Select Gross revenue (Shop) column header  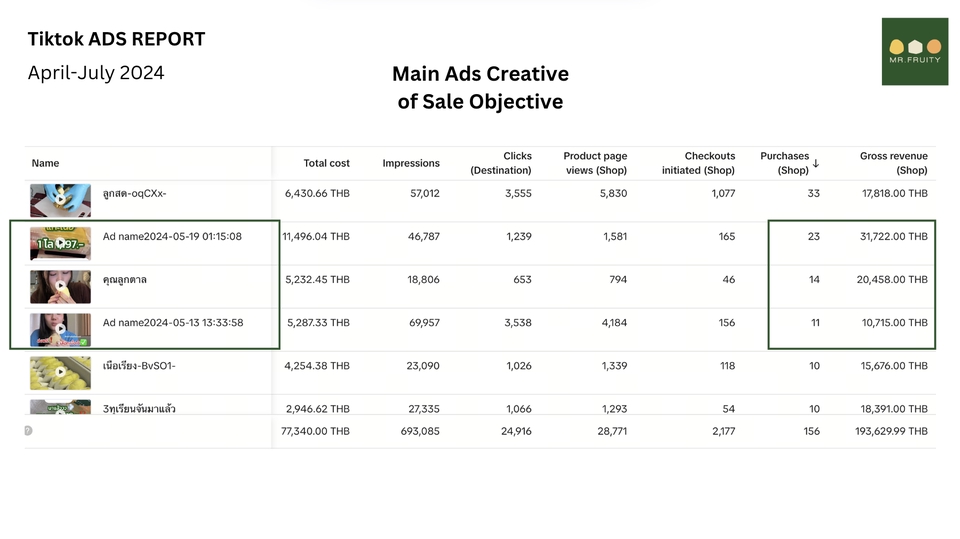click(x=893, y=163)
